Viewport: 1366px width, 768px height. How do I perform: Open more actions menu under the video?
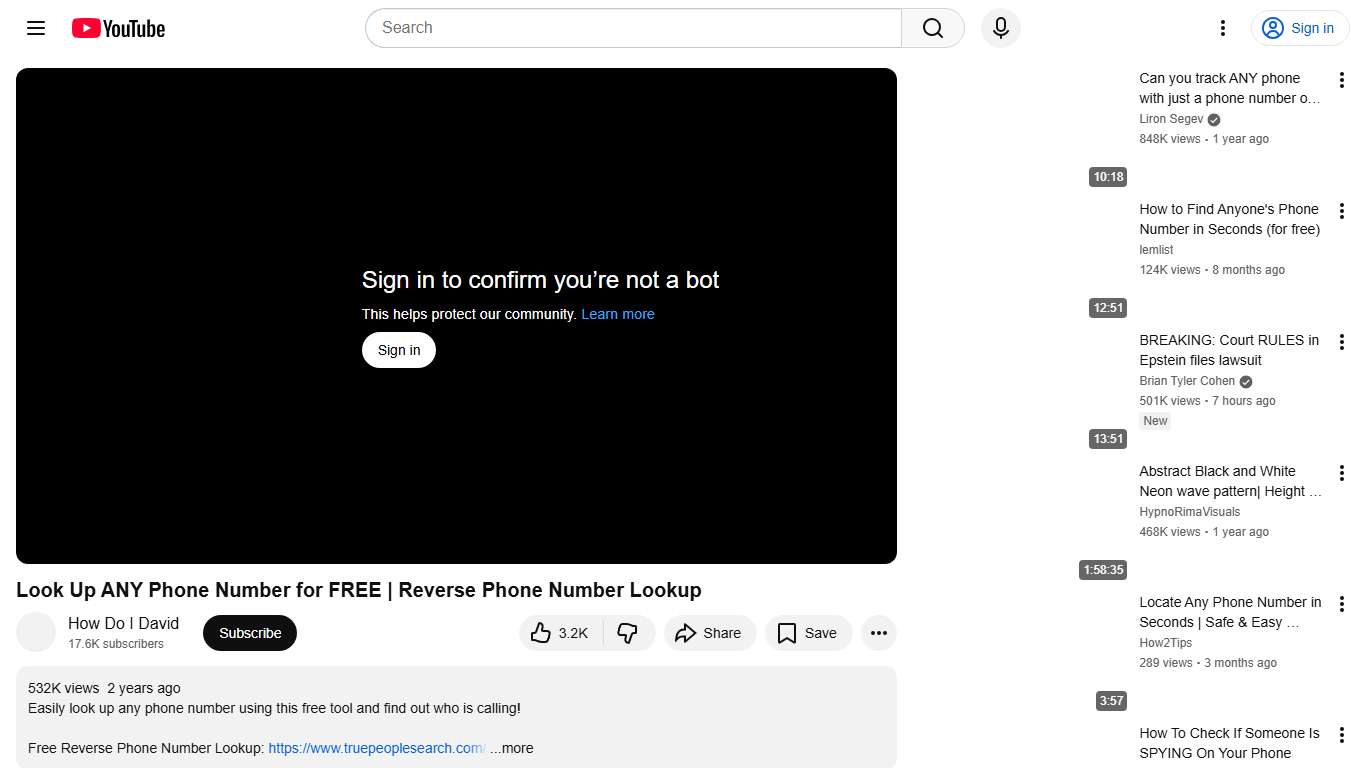(878, 633)
